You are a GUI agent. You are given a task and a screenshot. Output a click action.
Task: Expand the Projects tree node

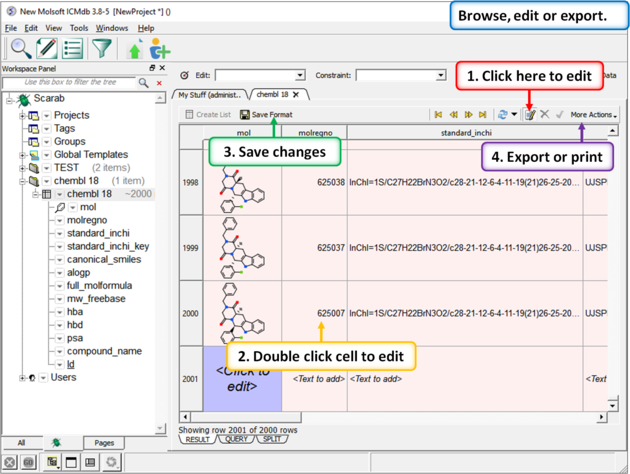[22, 116]
